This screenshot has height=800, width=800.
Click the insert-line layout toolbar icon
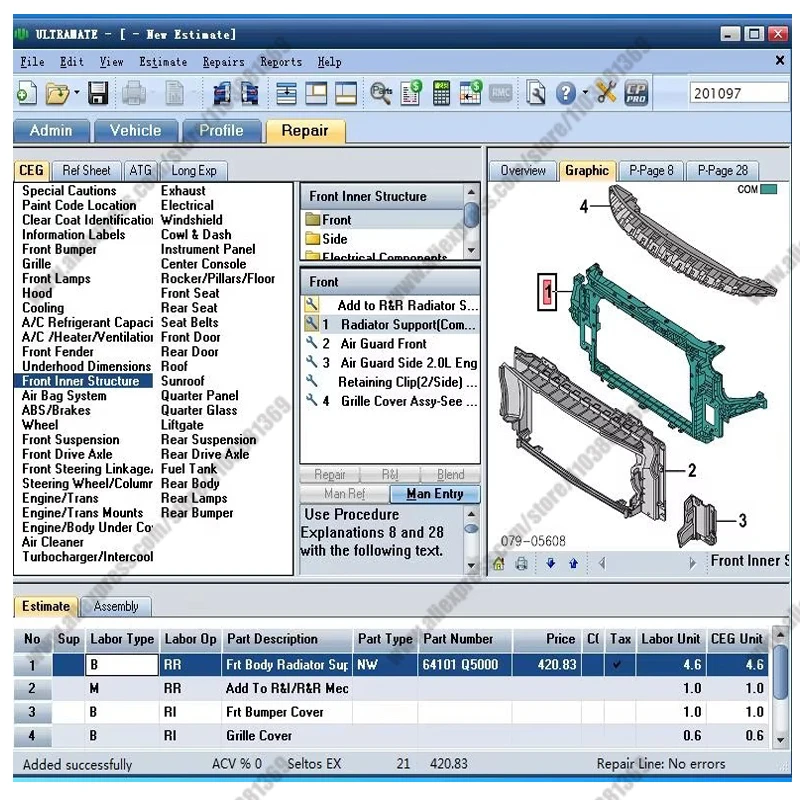click(x=286, y=94)
